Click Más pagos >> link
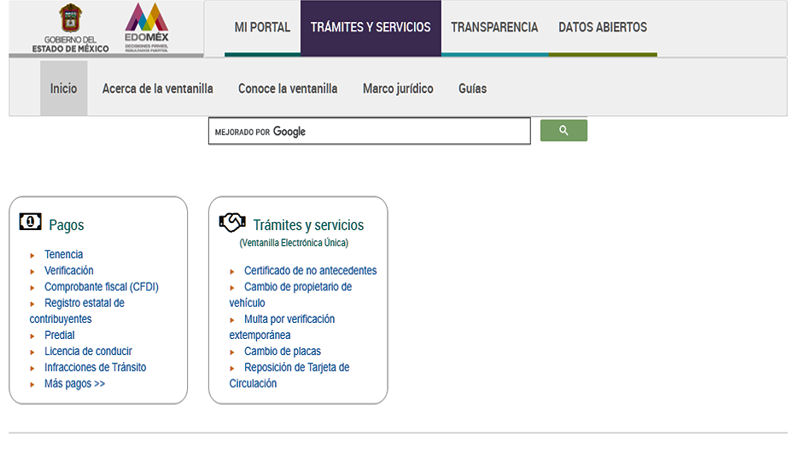Screen dimensions: 800x450 click(74, 384)
